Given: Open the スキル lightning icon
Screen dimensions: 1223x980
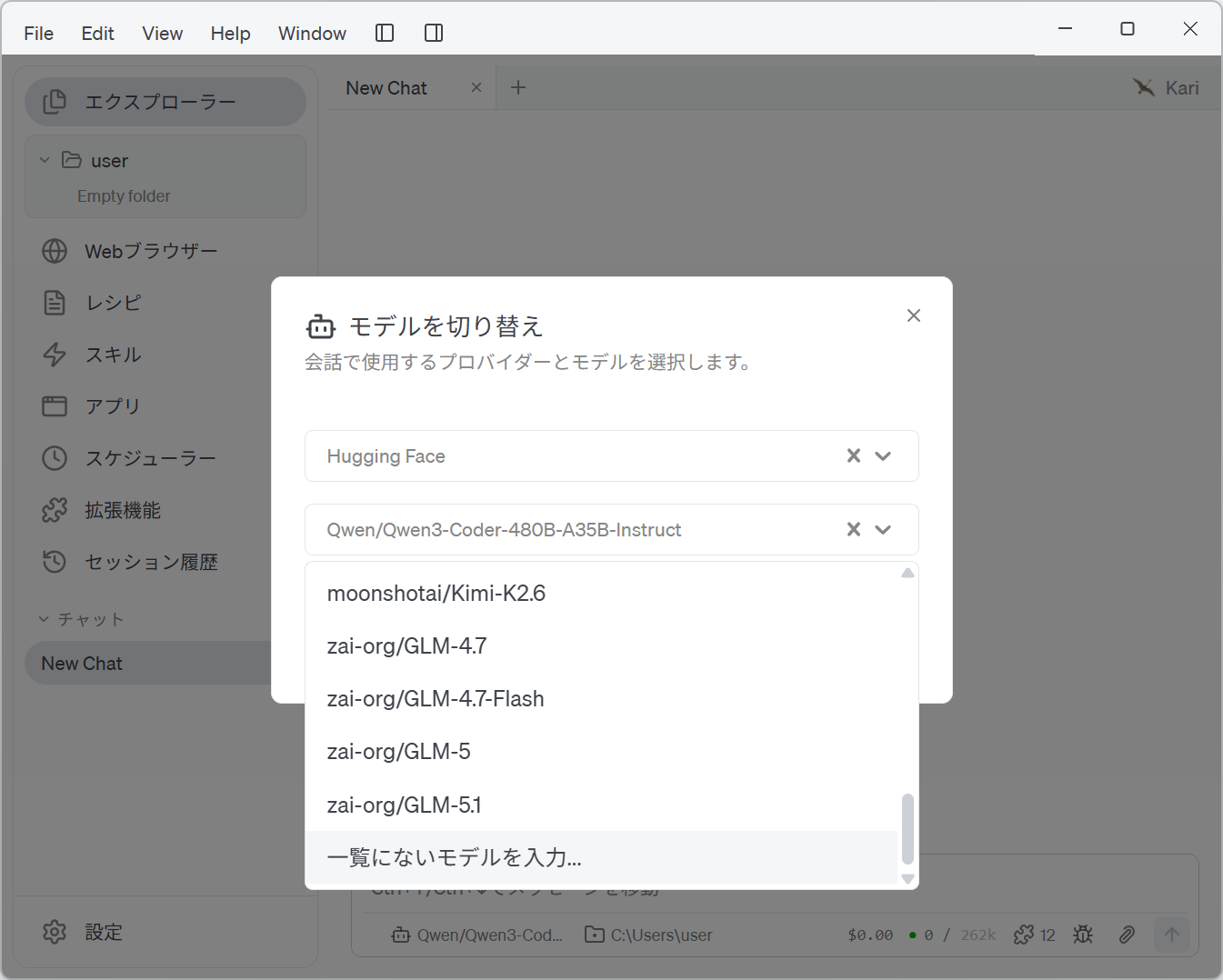Looking at the screenshot, I should coord(55,355).
